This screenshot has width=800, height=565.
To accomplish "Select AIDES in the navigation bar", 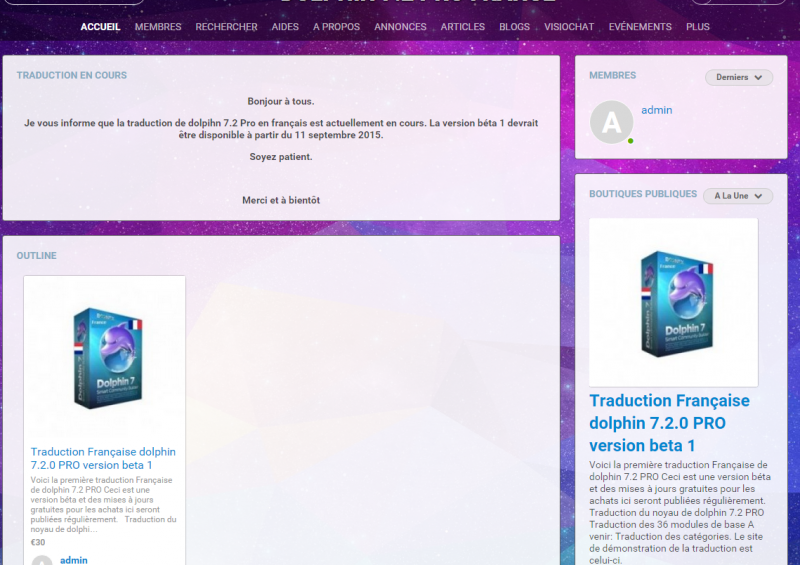I will [285, 27].
